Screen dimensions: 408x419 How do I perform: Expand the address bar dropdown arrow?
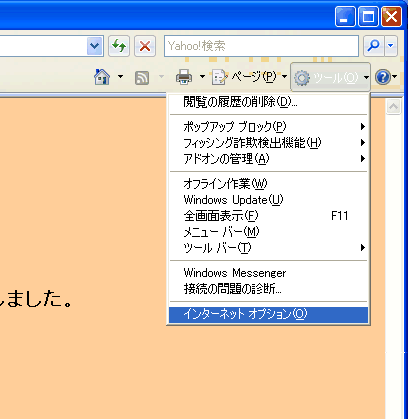95,46
